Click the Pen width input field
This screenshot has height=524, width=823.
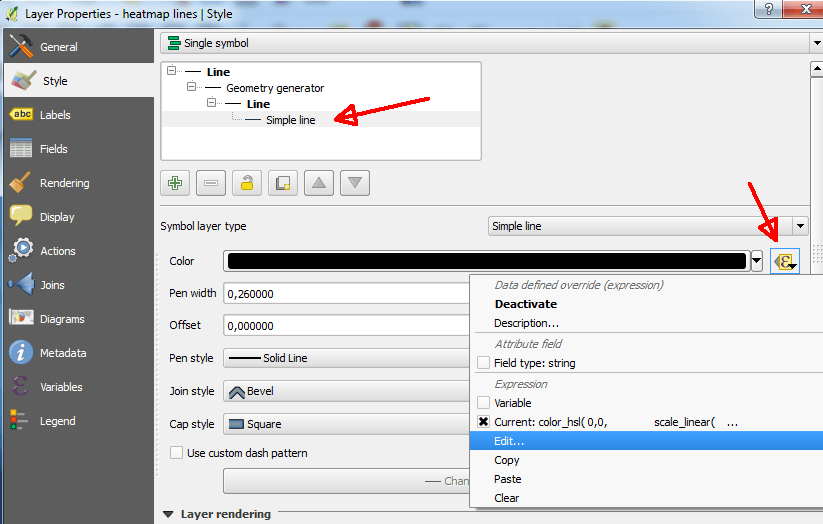pos(346,294)
